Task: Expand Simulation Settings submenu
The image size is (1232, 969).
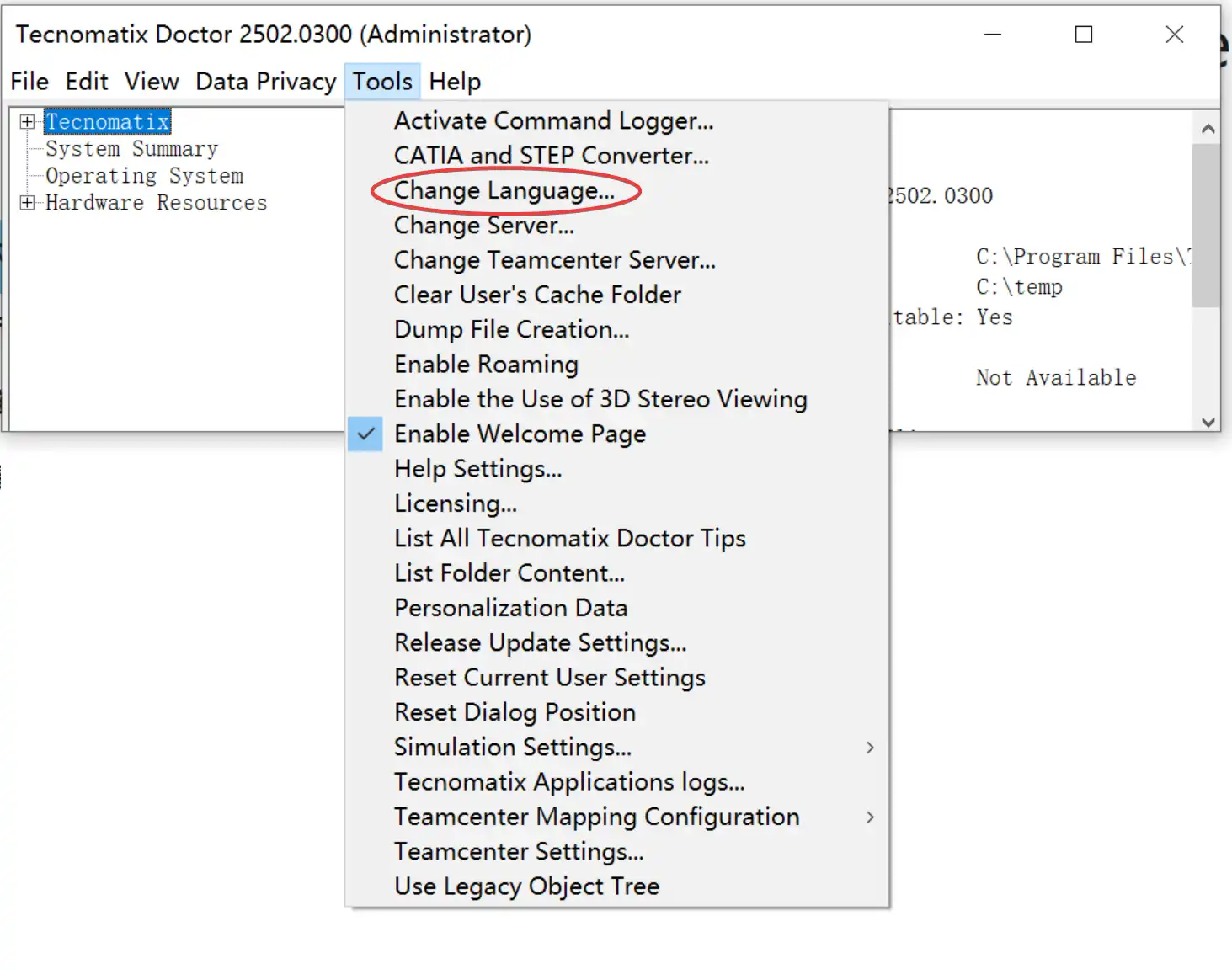Action: pos(617,748)
